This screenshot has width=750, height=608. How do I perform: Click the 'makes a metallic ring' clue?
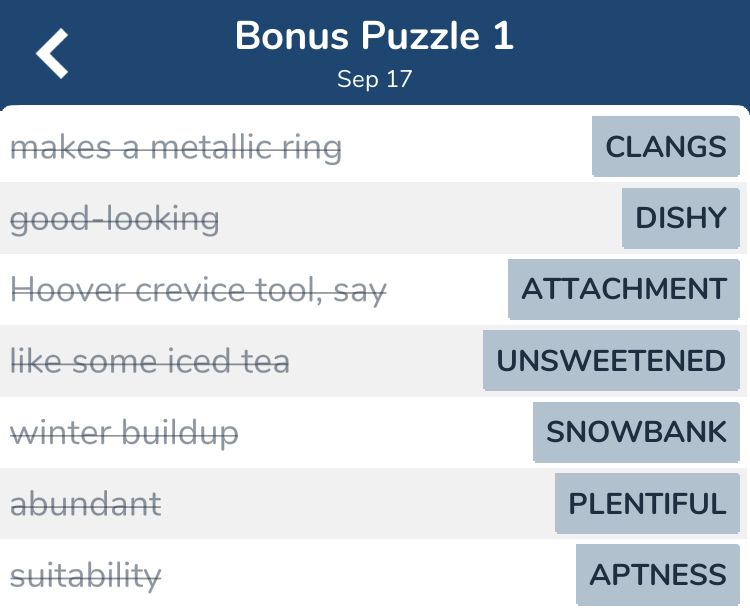point(176,148)
